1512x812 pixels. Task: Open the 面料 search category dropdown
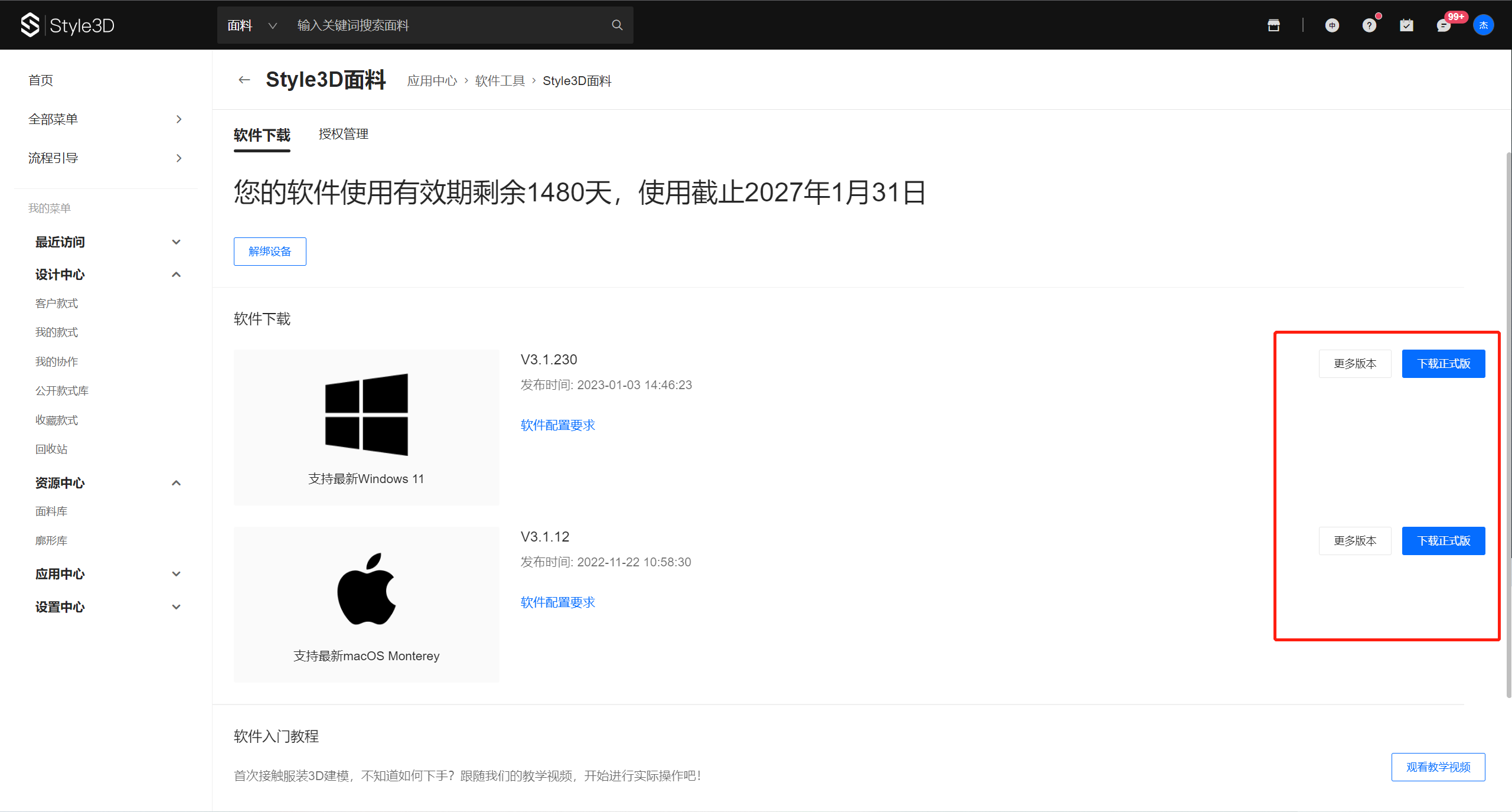point(252,25)
